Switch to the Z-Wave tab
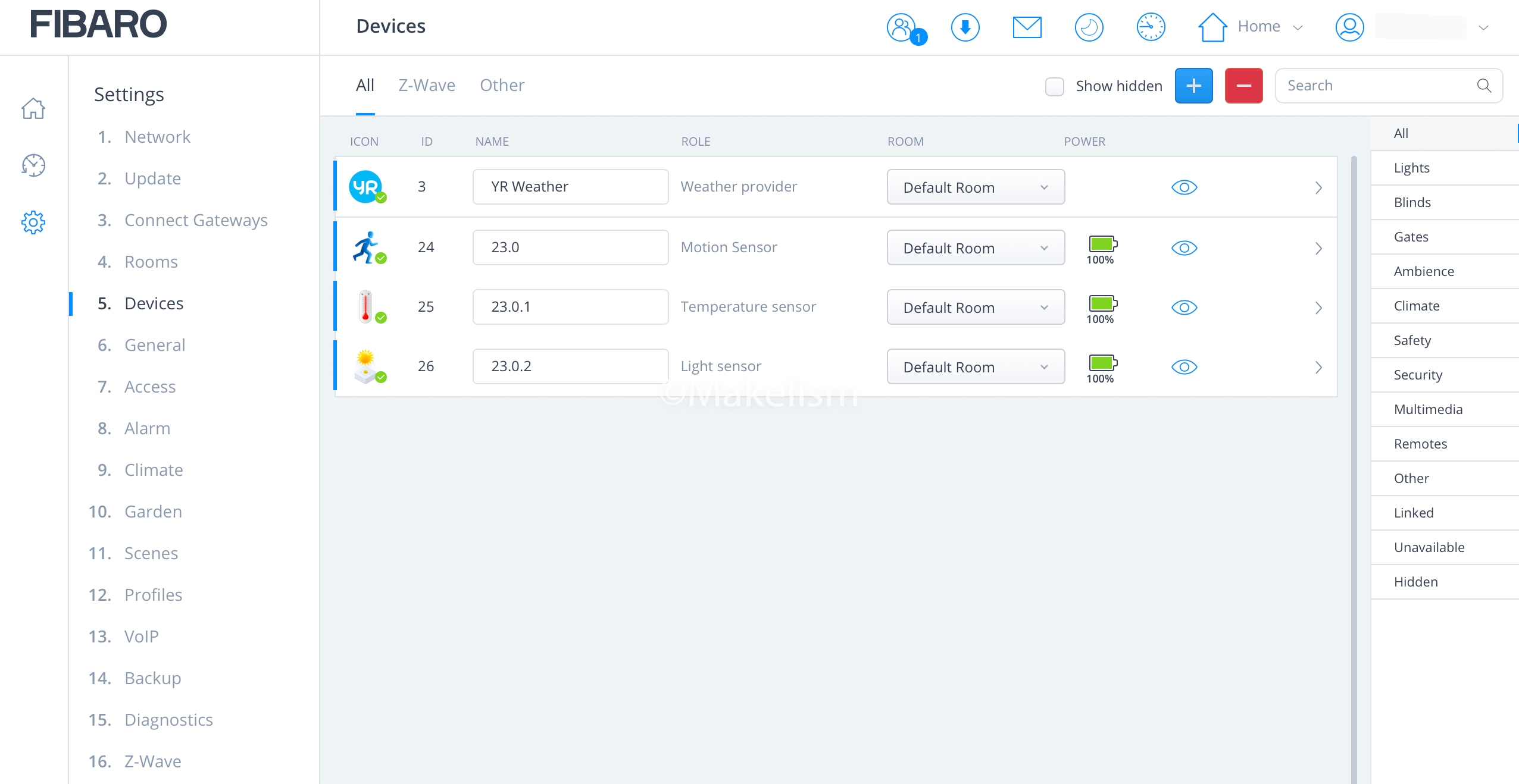Viewport: 1519px width, 784px height. coord(426,86)
